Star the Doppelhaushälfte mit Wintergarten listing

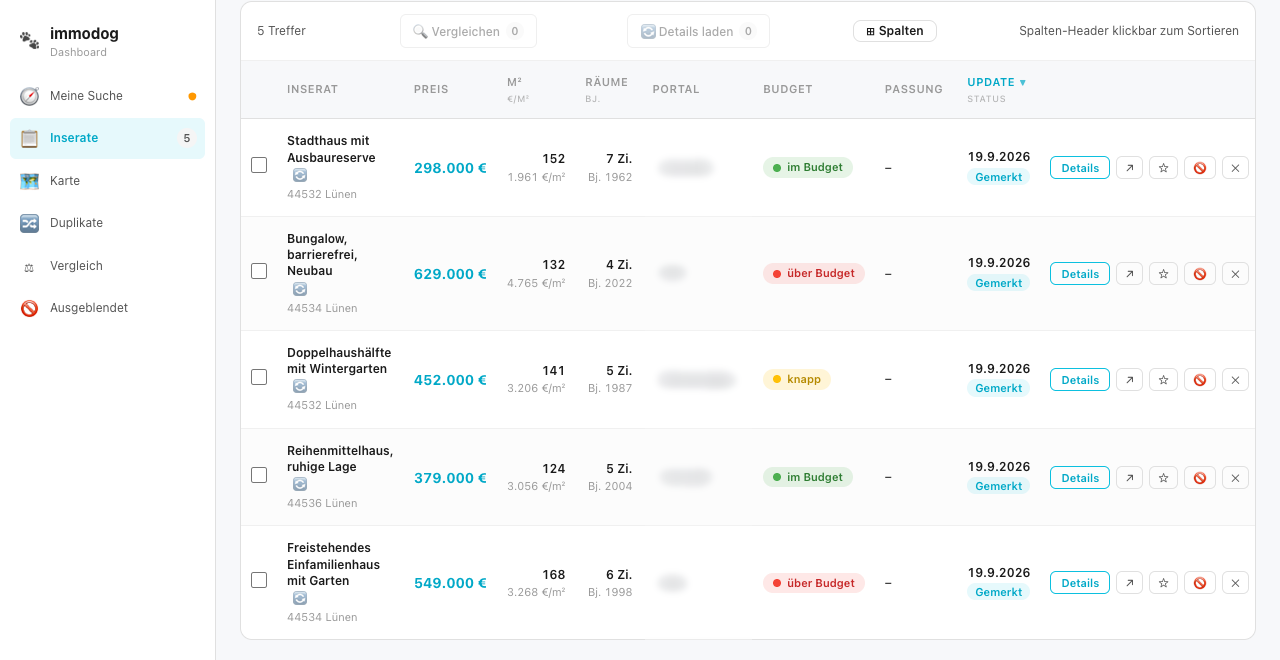[x=1163, y=380]
